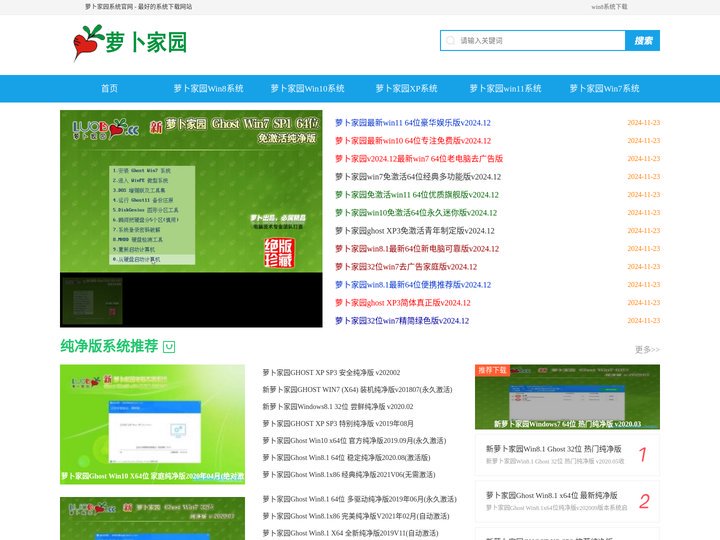Open 萝卜家园Ghost Win8.1 64位 稳定纯净版2020.08
The height and width of the screenshot is (540, 720).
pyautogui.click(x=346, y=457)
